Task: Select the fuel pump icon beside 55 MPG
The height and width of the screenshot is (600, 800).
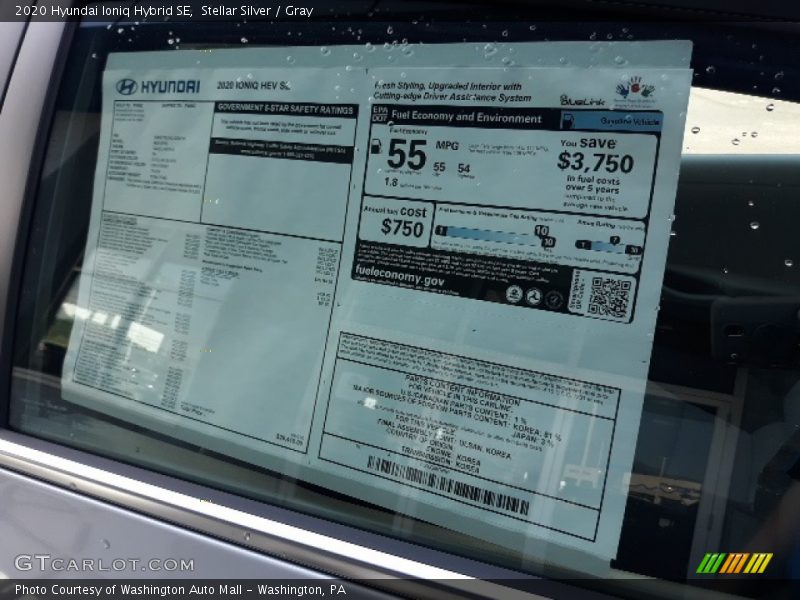Action: [377, 147]
